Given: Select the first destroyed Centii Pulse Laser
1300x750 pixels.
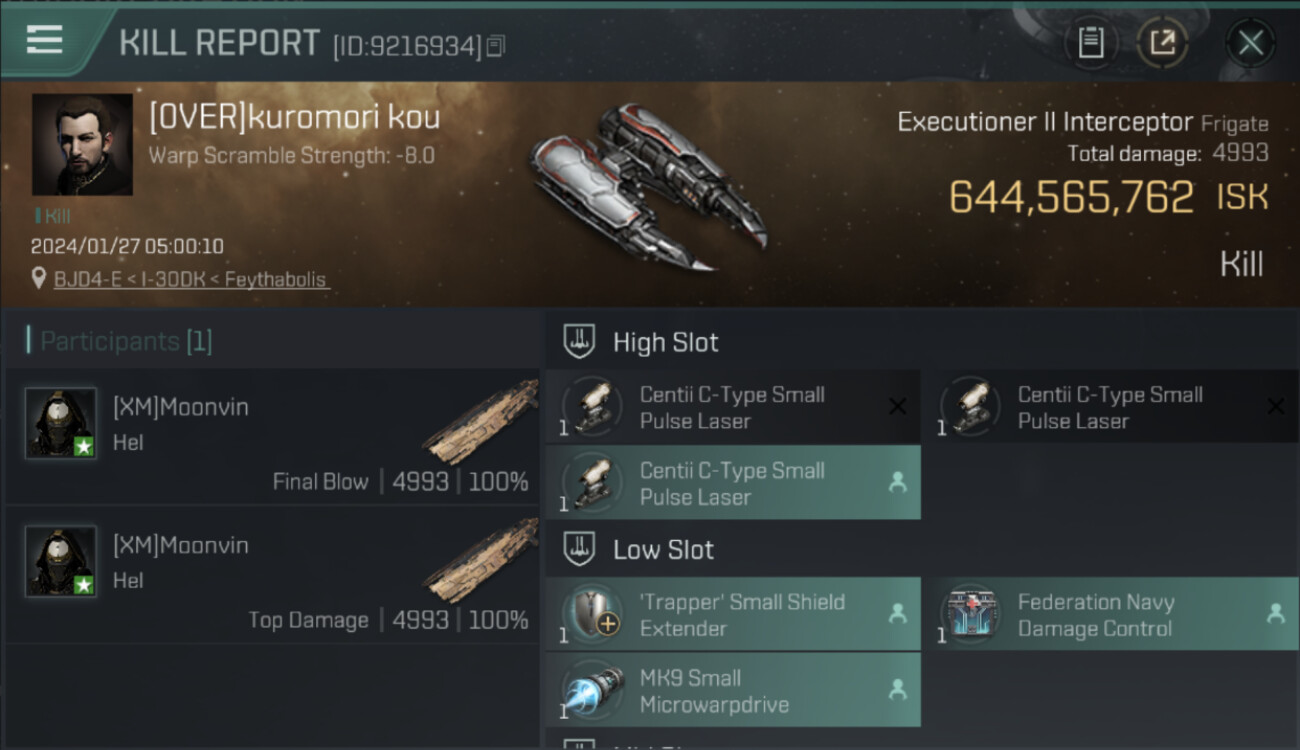Looking at the screenshot, I should click(733, 407).
